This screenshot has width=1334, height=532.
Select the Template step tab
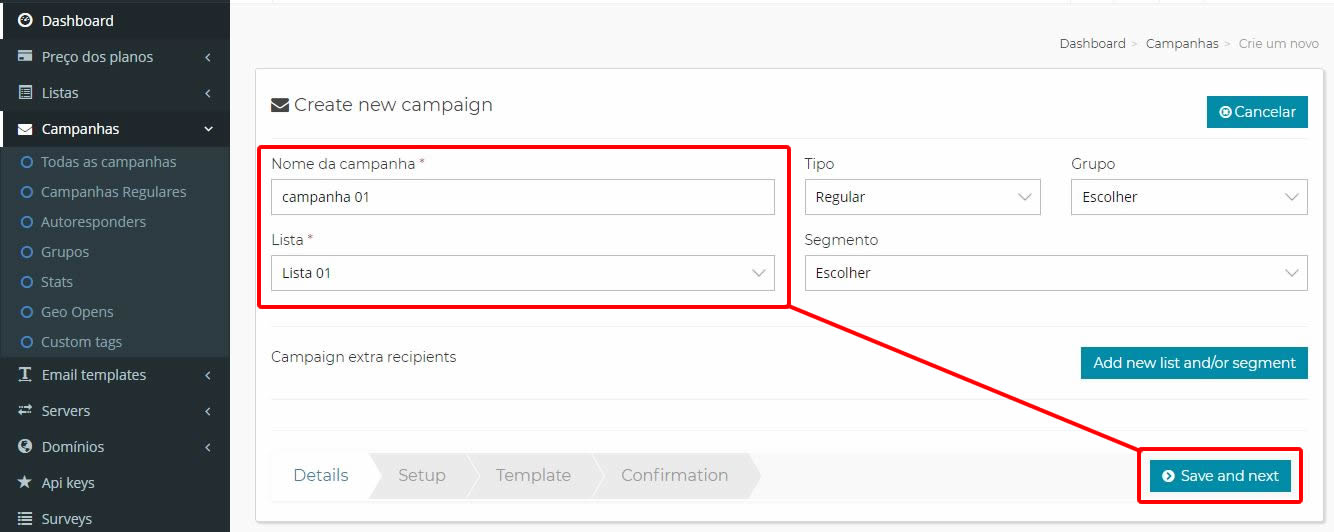533,476
